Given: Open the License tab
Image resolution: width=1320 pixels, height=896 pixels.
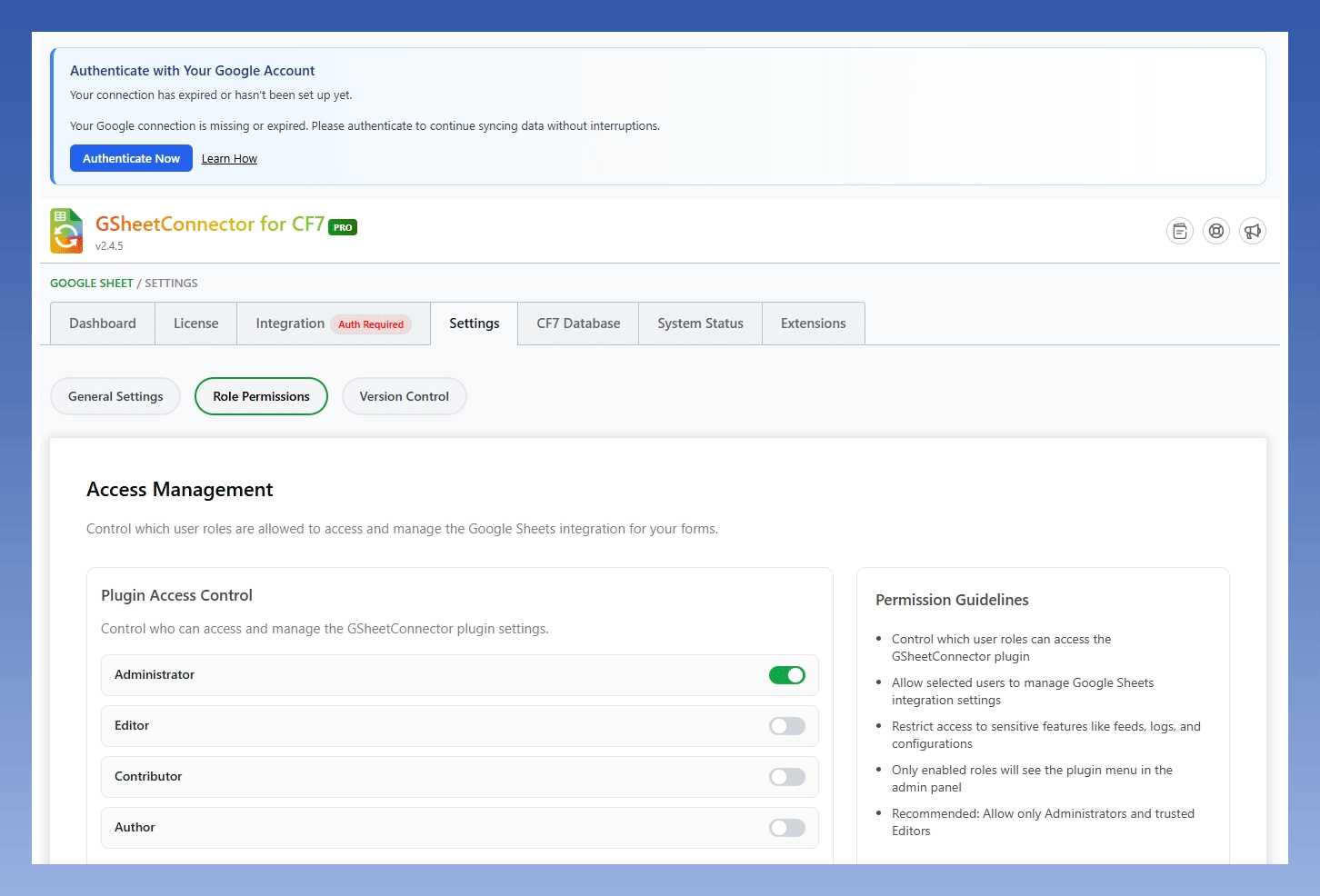Looking at the screenshot, I should point(196,324).
